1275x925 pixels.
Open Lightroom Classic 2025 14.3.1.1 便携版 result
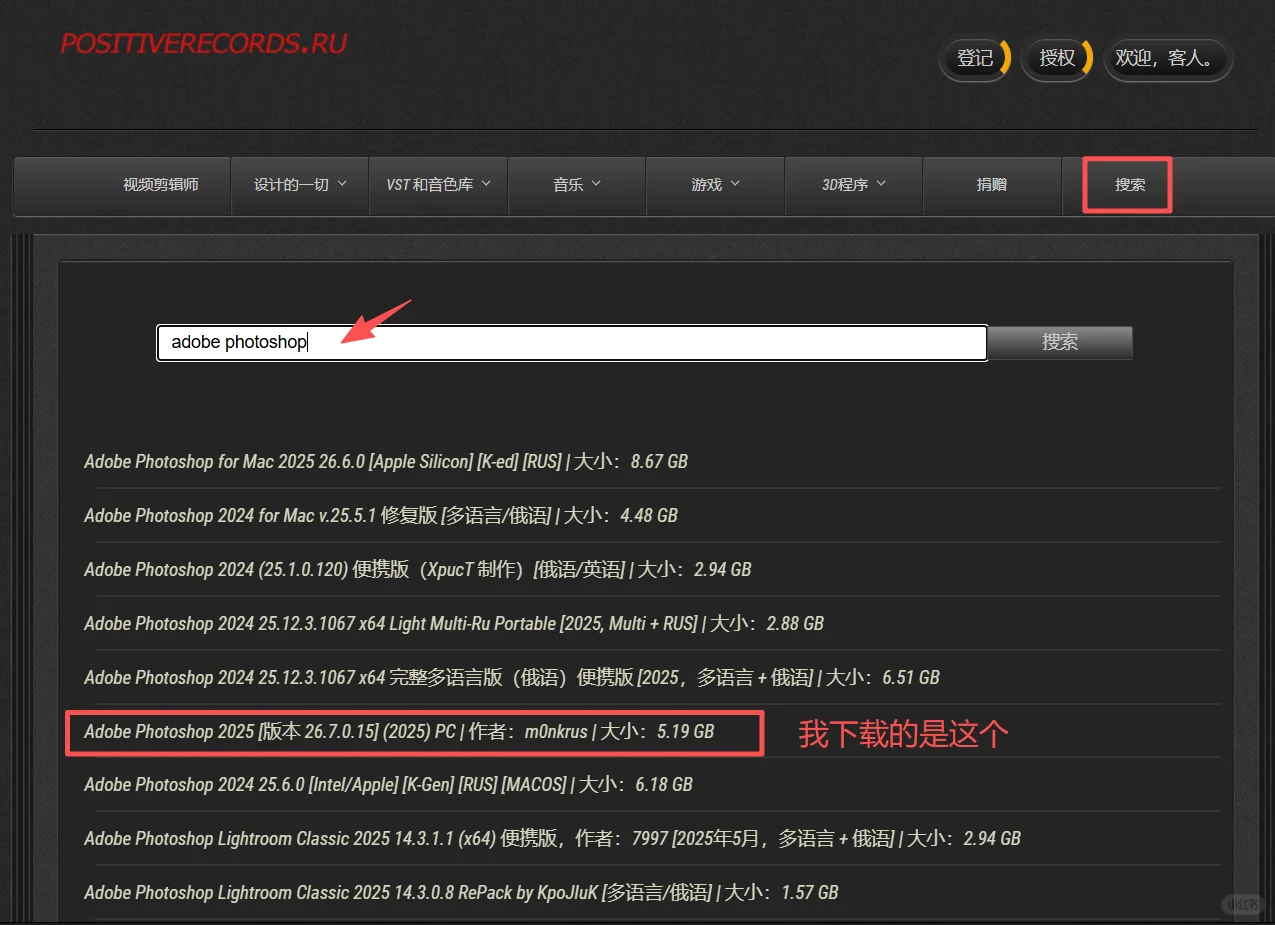(552, 839)
